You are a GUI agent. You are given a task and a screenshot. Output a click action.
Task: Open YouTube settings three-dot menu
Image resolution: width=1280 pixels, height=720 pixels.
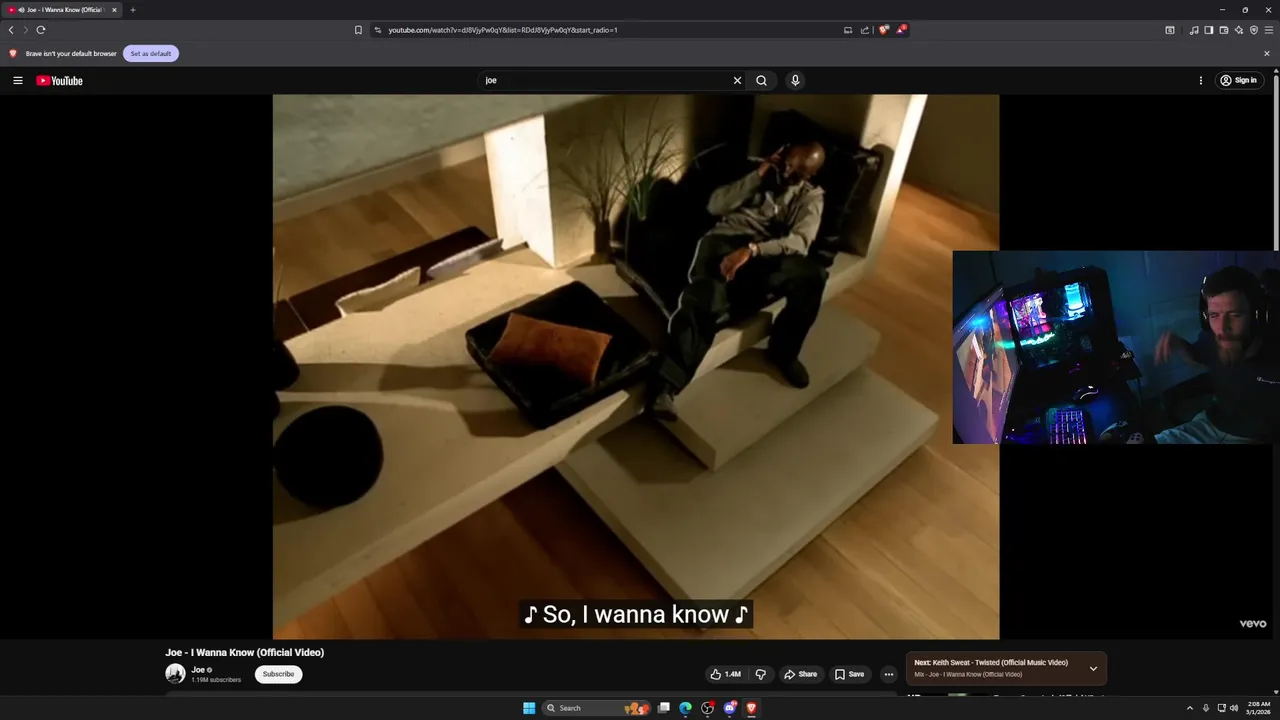tap(1201, 81)
